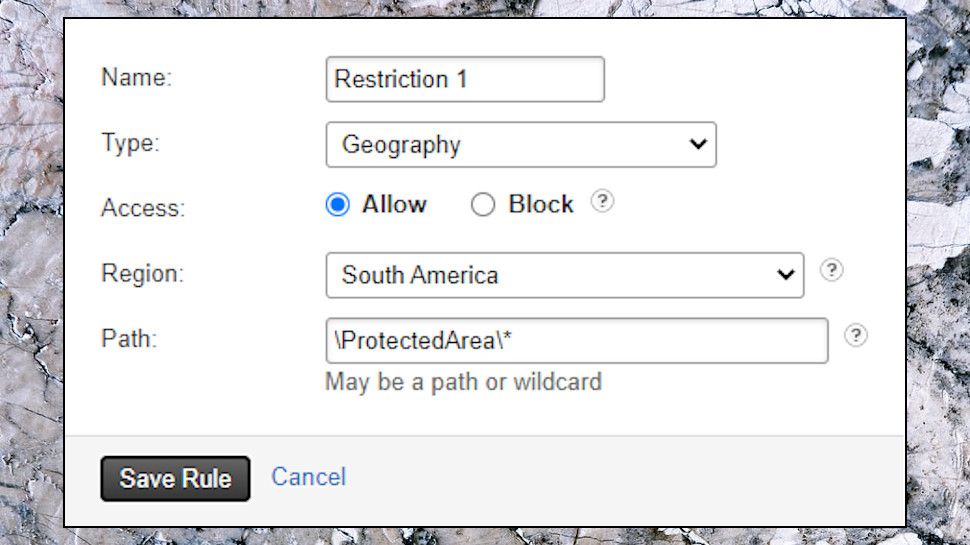Click the Name: field label

click(x=137, y=79)
